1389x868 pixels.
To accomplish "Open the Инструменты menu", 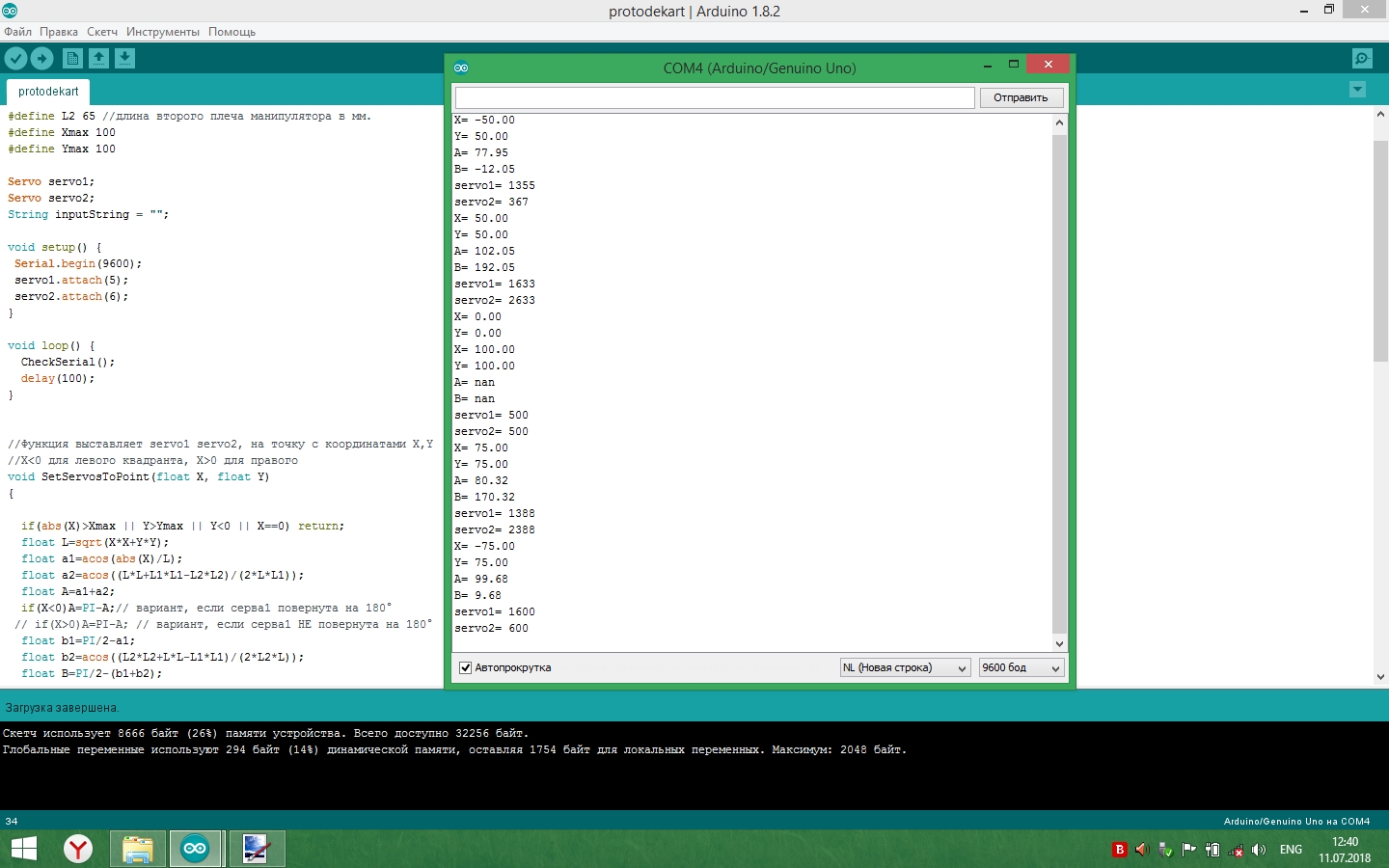I will [x=163, y=32].
